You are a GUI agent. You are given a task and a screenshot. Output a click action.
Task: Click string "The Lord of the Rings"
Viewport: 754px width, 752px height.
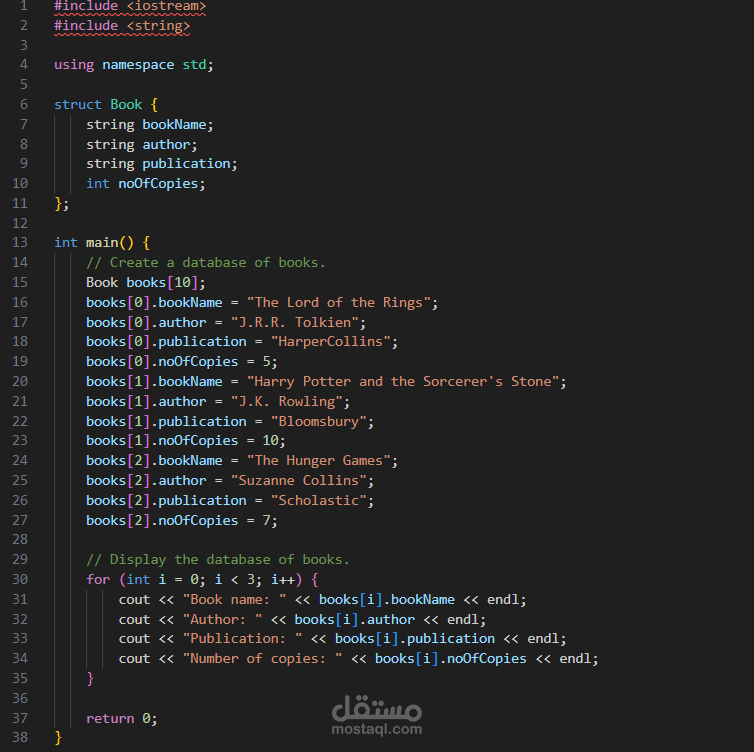(x=338, y=302)
